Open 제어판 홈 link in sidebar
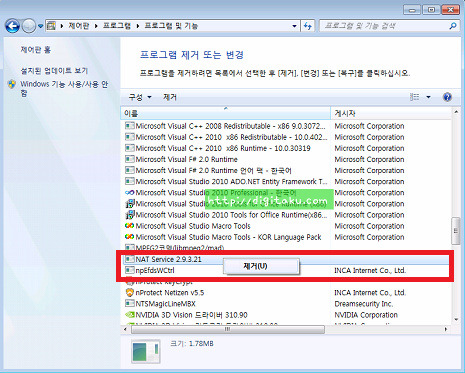The height and width of the screenshot is (373, 465). (x=36, y=50)
